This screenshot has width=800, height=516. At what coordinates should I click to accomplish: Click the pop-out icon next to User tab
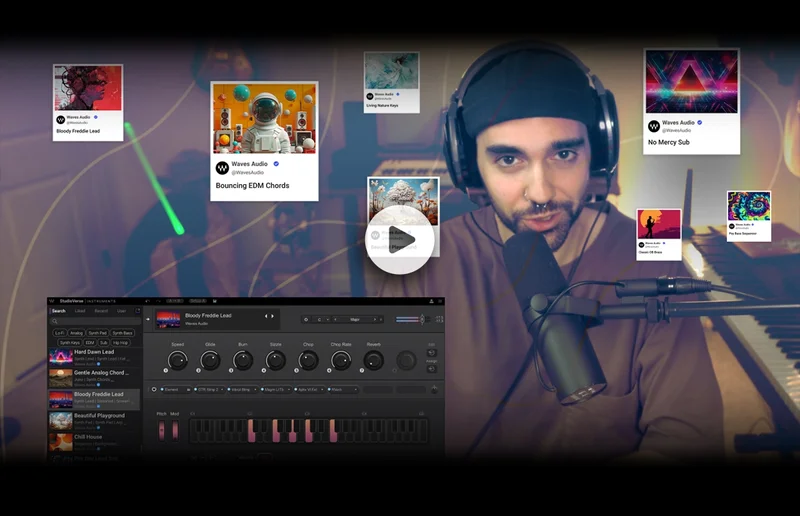click(x=138, y=311)
